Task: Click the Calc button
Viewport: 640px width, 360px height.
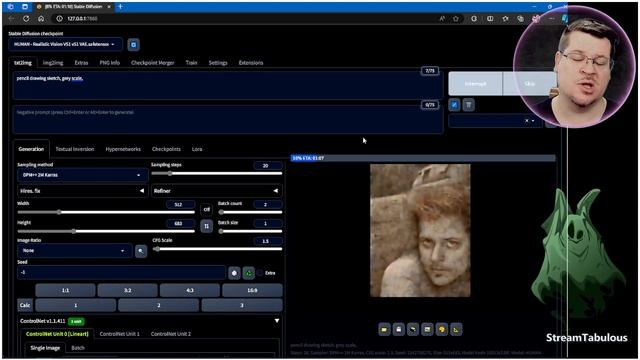Action: tap(25, 305)
